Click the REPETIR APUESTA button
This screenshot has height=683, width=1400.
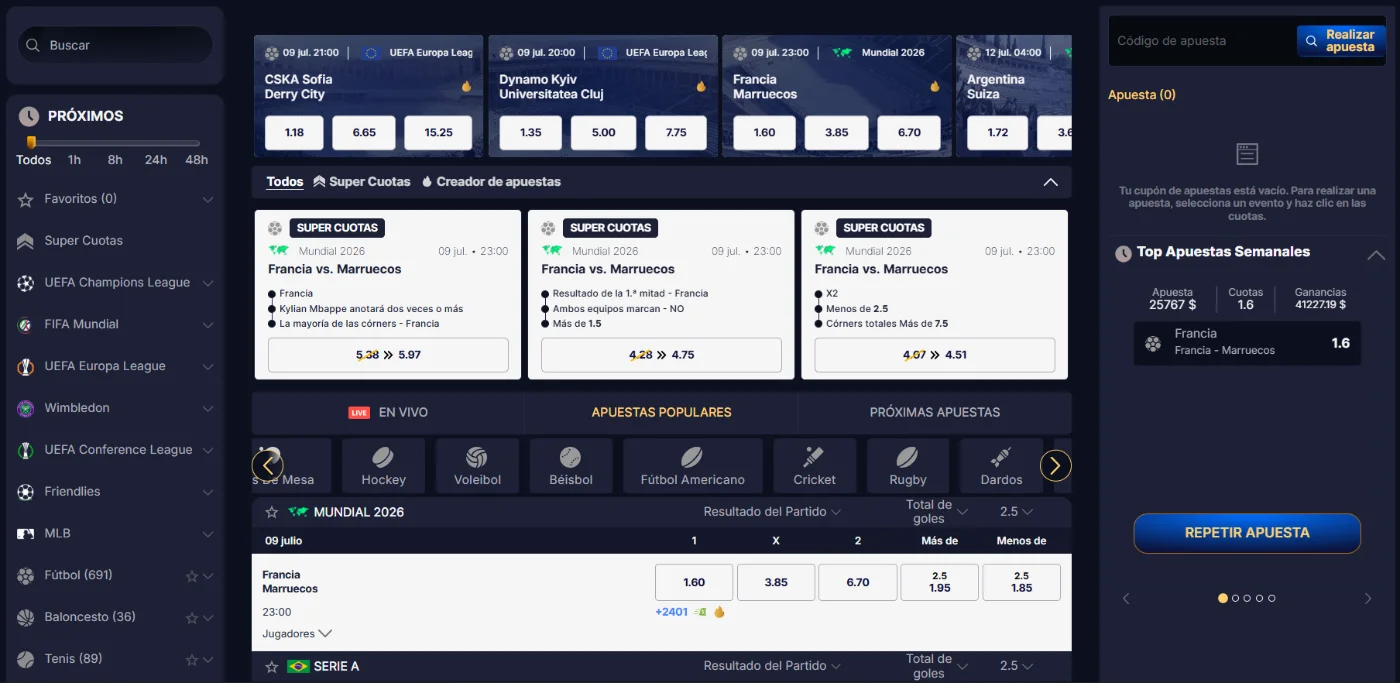coord(1247,533)
